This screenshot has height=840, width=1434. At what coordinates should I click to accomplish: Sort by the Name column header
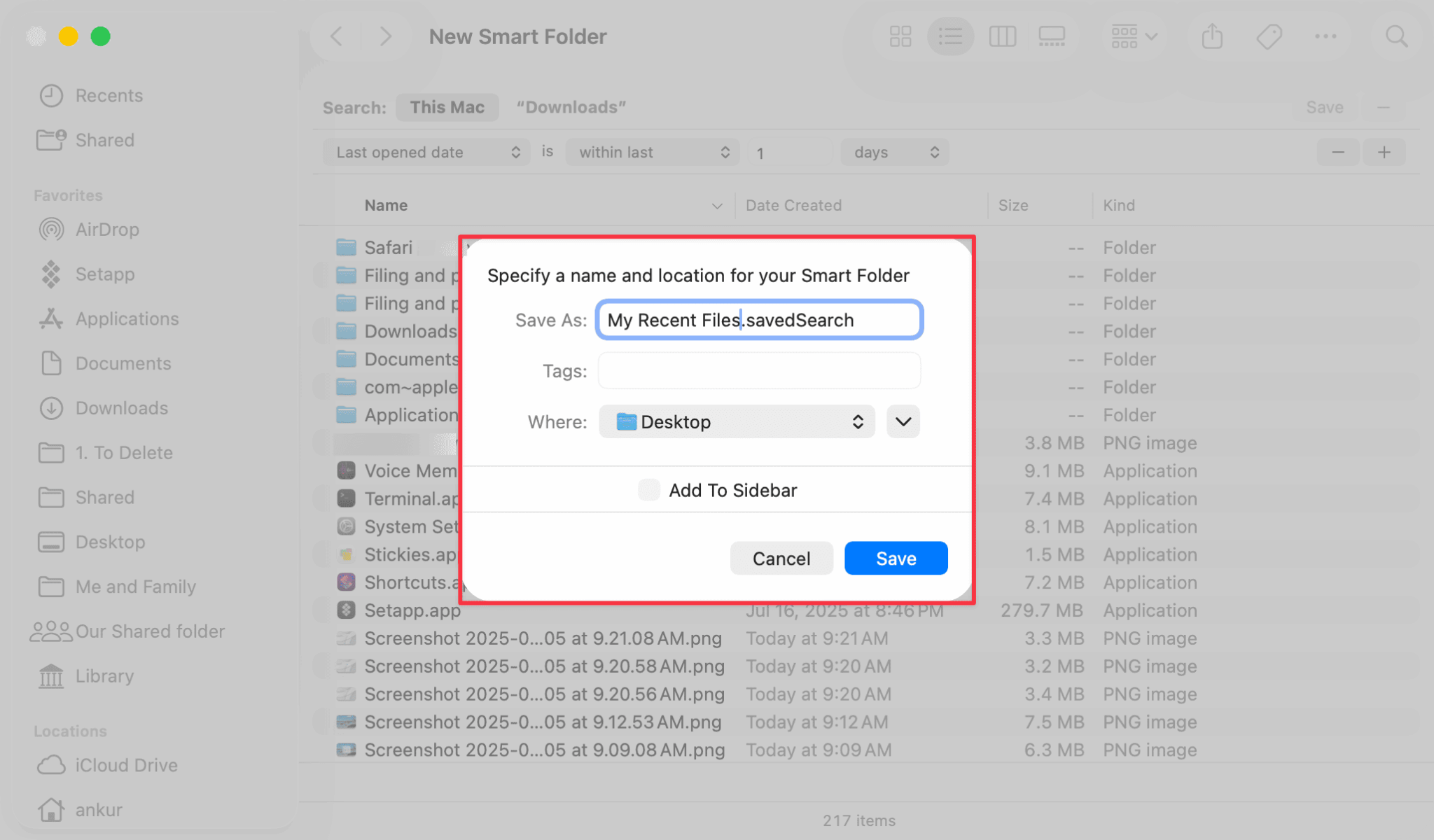385,205
